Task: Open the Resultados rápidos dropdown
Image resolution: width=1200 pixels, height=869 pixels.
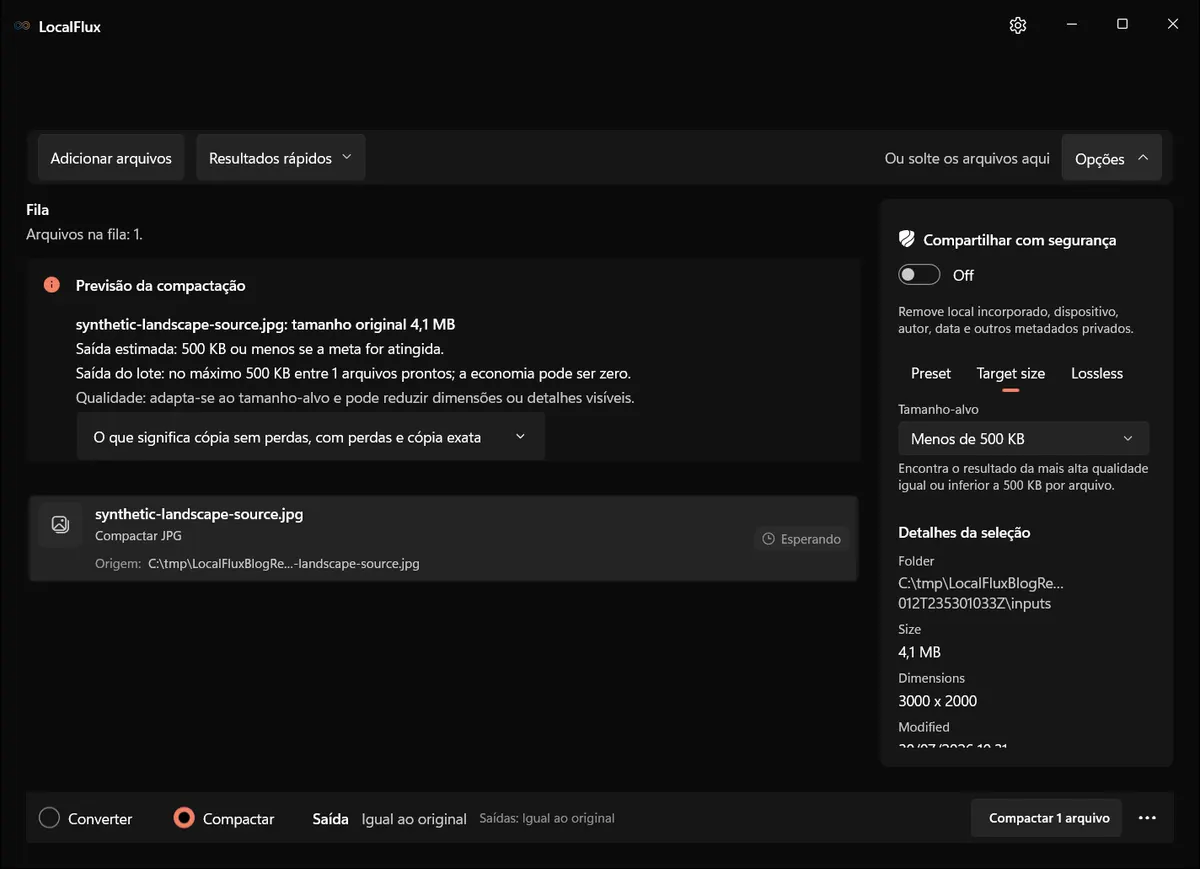Action: click(x=280, y=158)
